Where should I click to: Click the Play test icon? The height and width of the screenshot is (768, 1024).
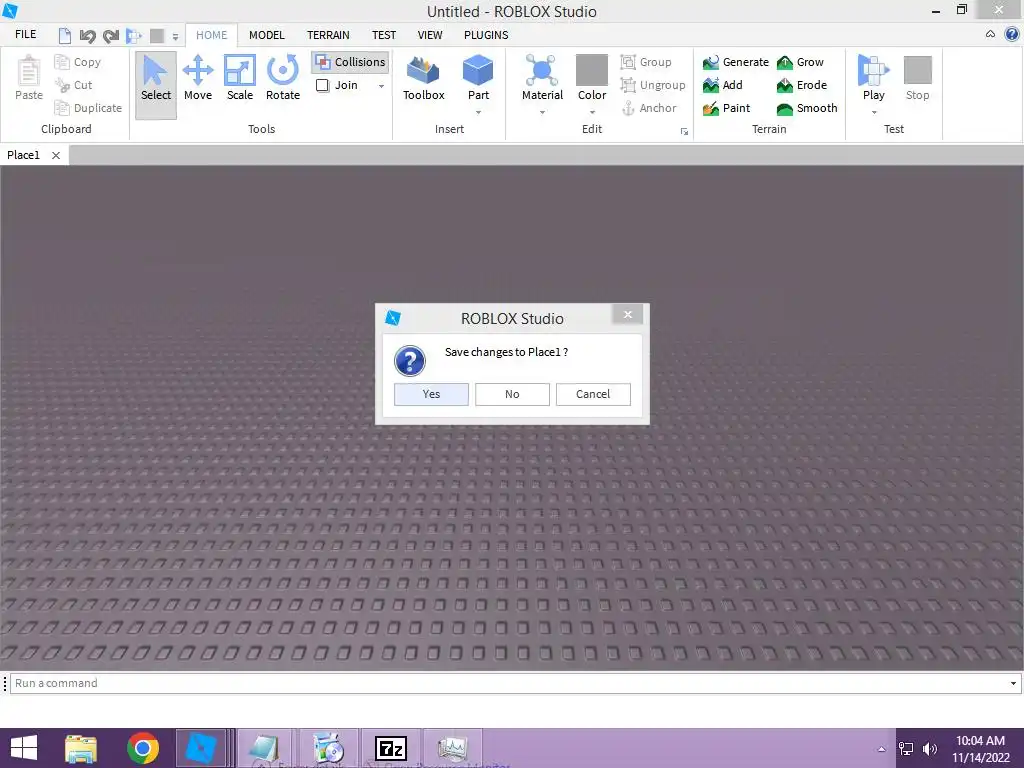(873, 71)
